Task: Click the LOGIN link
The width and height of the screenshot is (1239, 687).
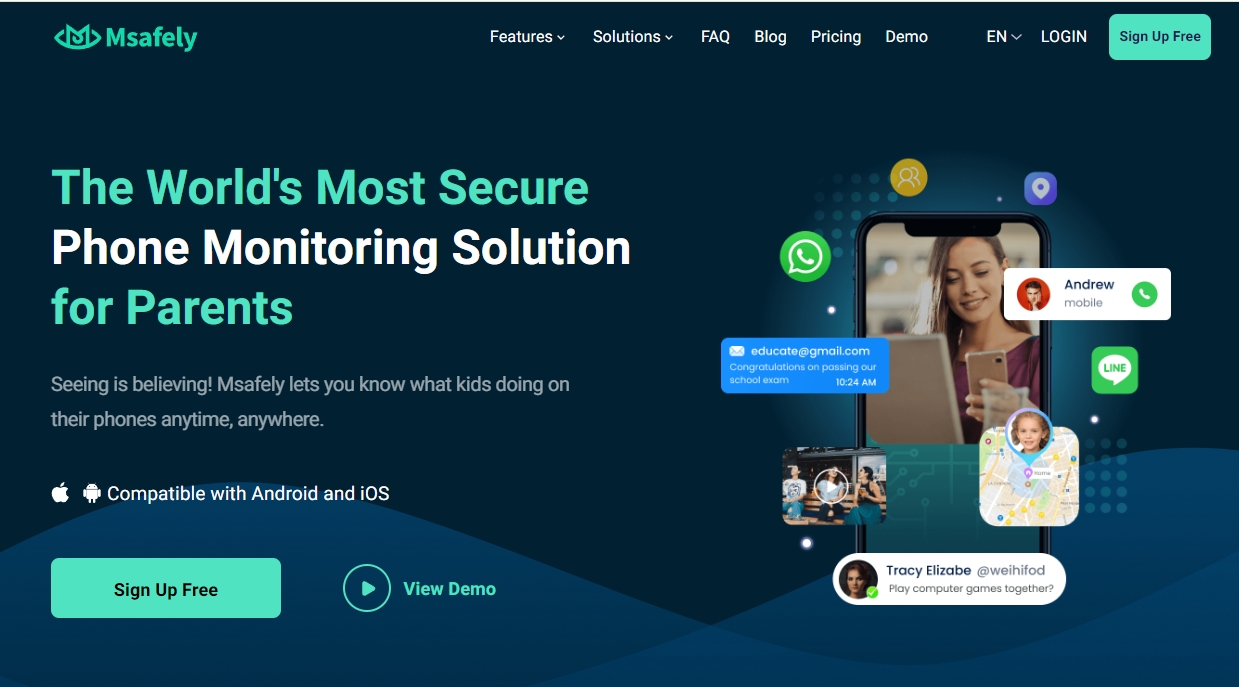Action: [1064, 37]
